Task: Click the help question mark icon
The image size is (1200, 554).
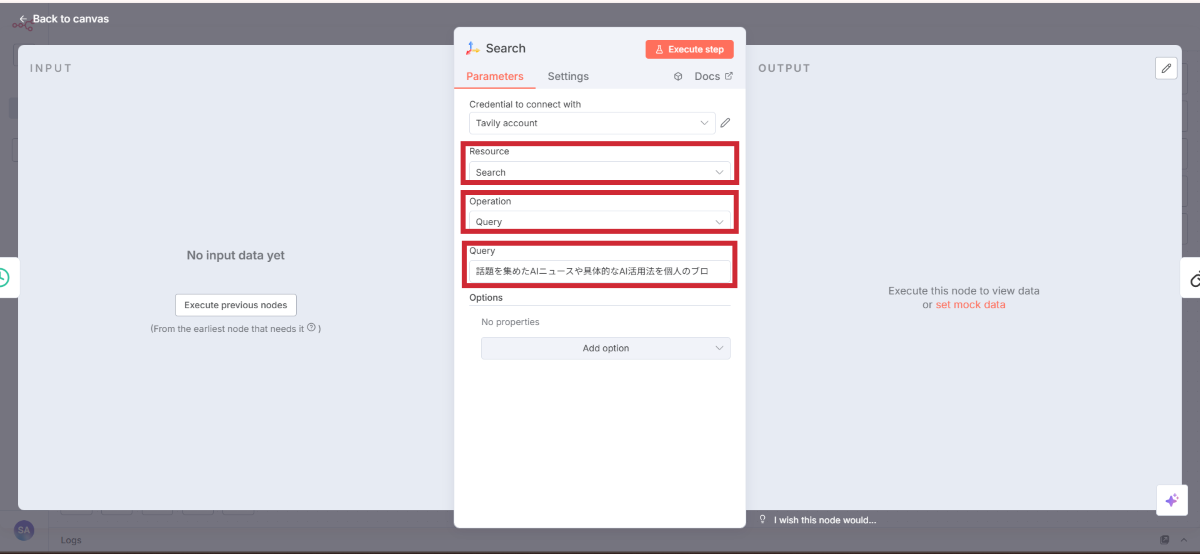Action: pos(311,327)
